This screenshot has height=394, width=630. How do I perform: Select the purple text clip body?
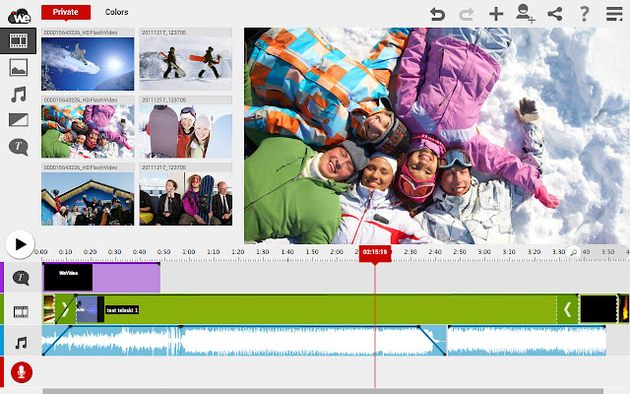pyautogui.click(x=126, y=277)
